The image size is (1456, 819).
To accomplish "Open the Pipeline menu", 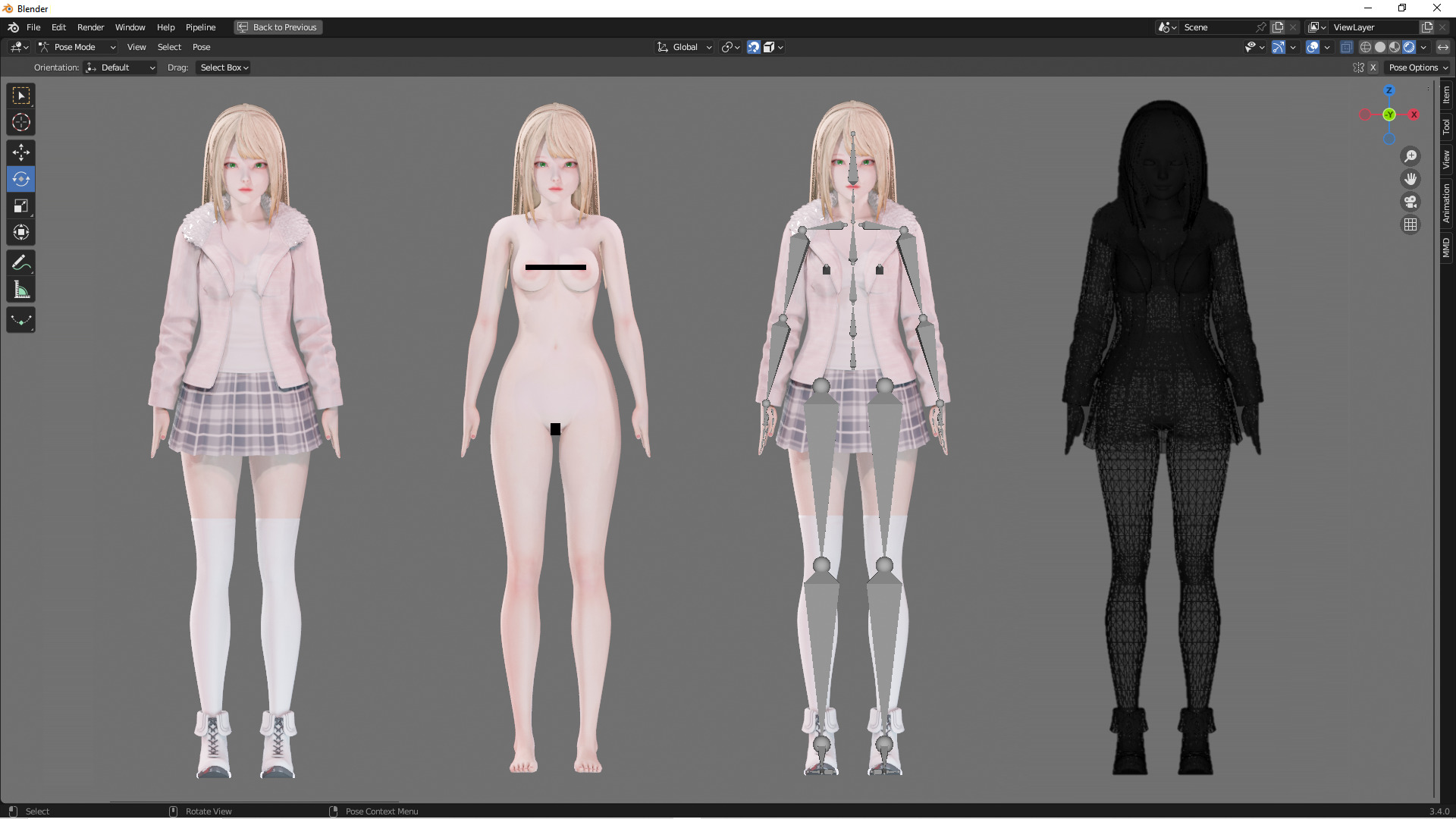I will point(200,27).
